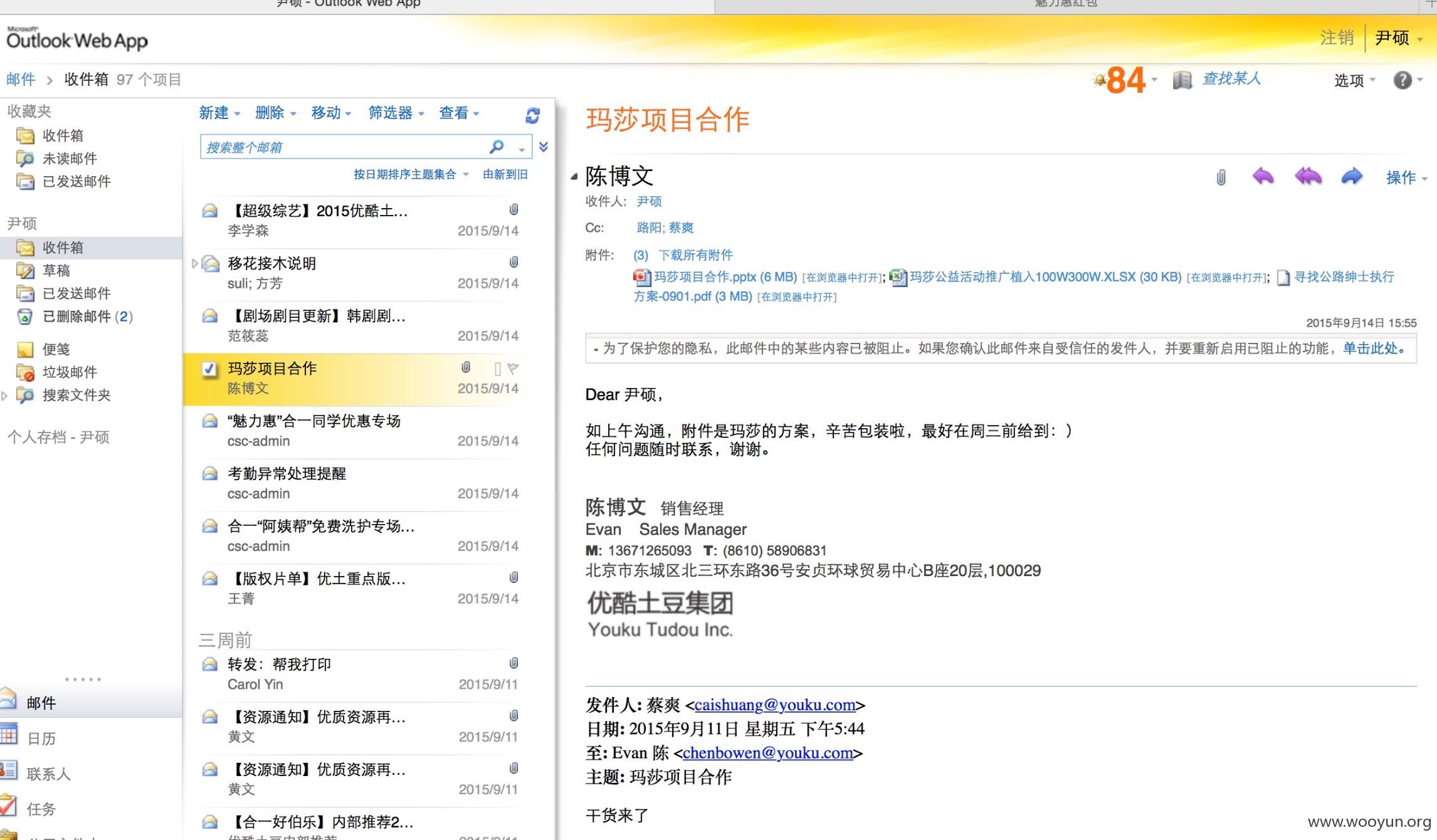Open the 筛选器 filter dropdown
The width and height of the screenshot is (1437, 840).
(396, 113)
